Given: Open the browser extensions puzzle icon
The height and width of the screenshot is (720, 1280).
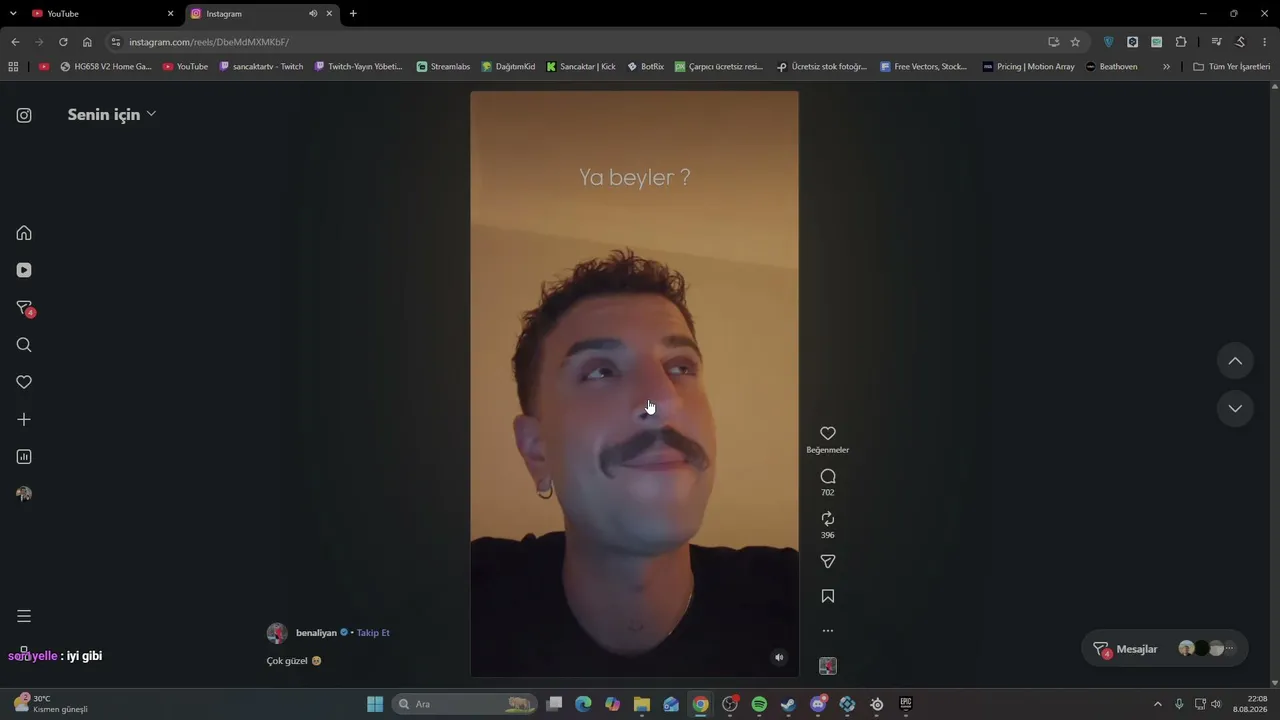Looking at the screenshot, I should [1181, 42].
